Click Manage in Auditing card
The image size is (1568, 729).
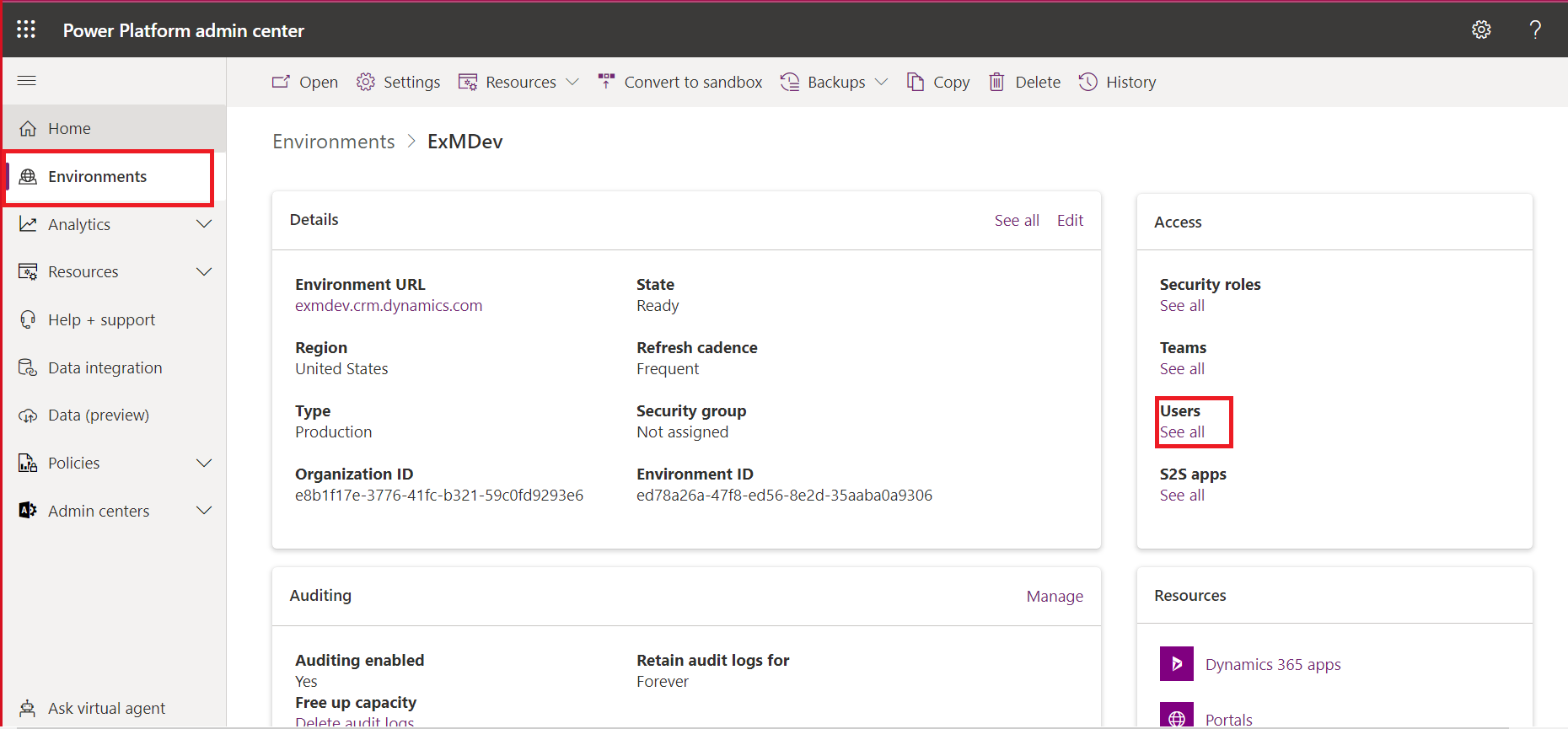[x=1055, y=597]
